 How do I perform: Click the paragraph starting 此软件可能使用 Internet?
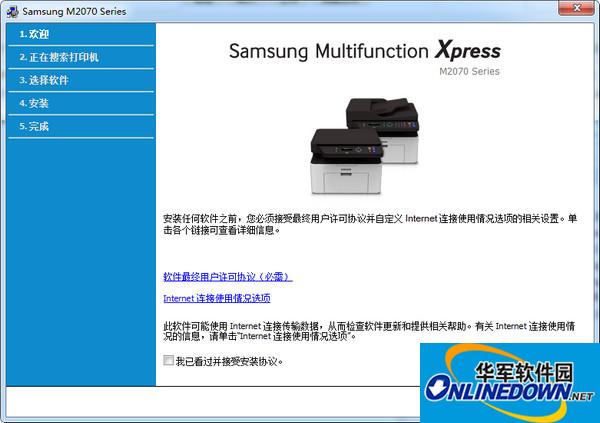click(x=369, y=331)
